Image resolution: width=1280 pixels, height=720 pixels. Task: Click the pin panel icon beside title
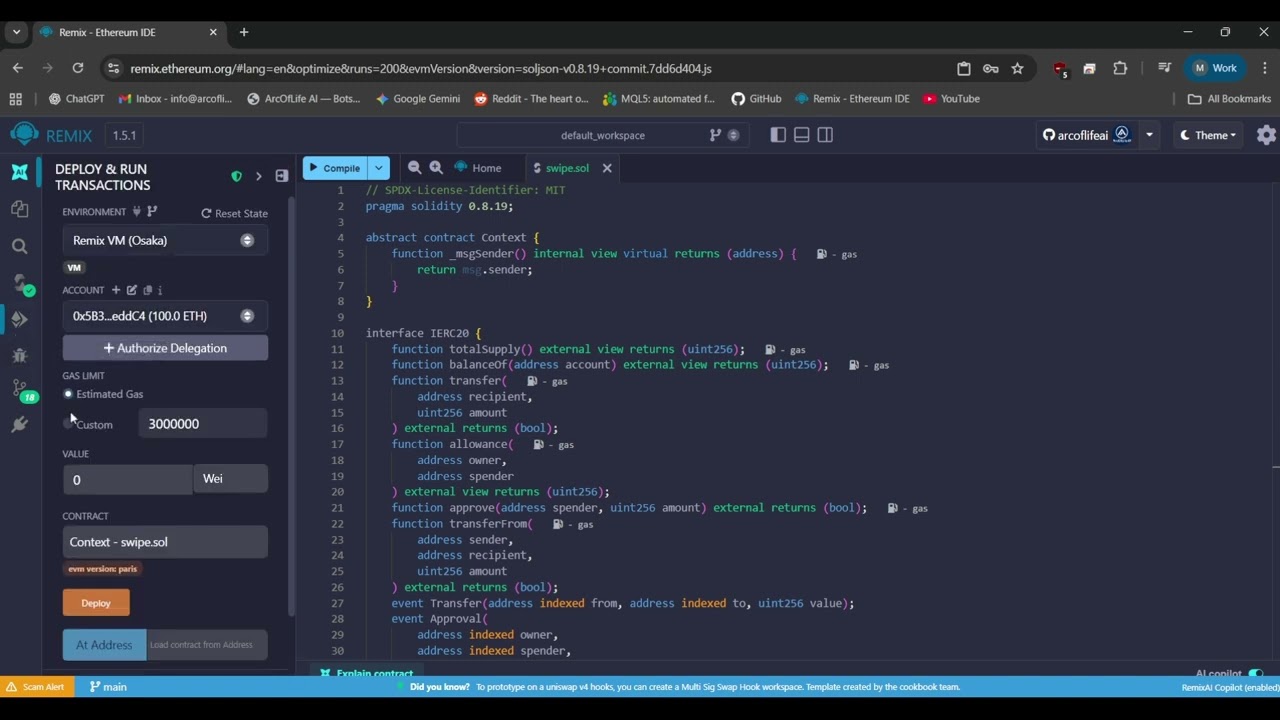point(282,176)
